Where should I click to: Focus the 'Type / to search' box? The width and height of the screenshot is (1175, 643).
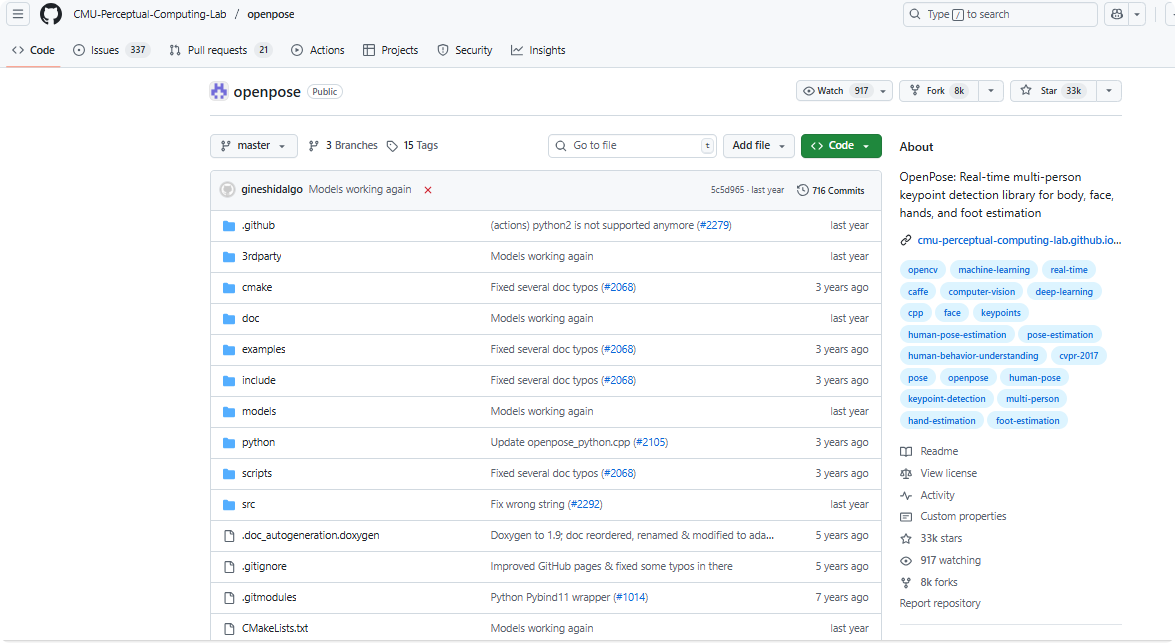(1000, 14)
